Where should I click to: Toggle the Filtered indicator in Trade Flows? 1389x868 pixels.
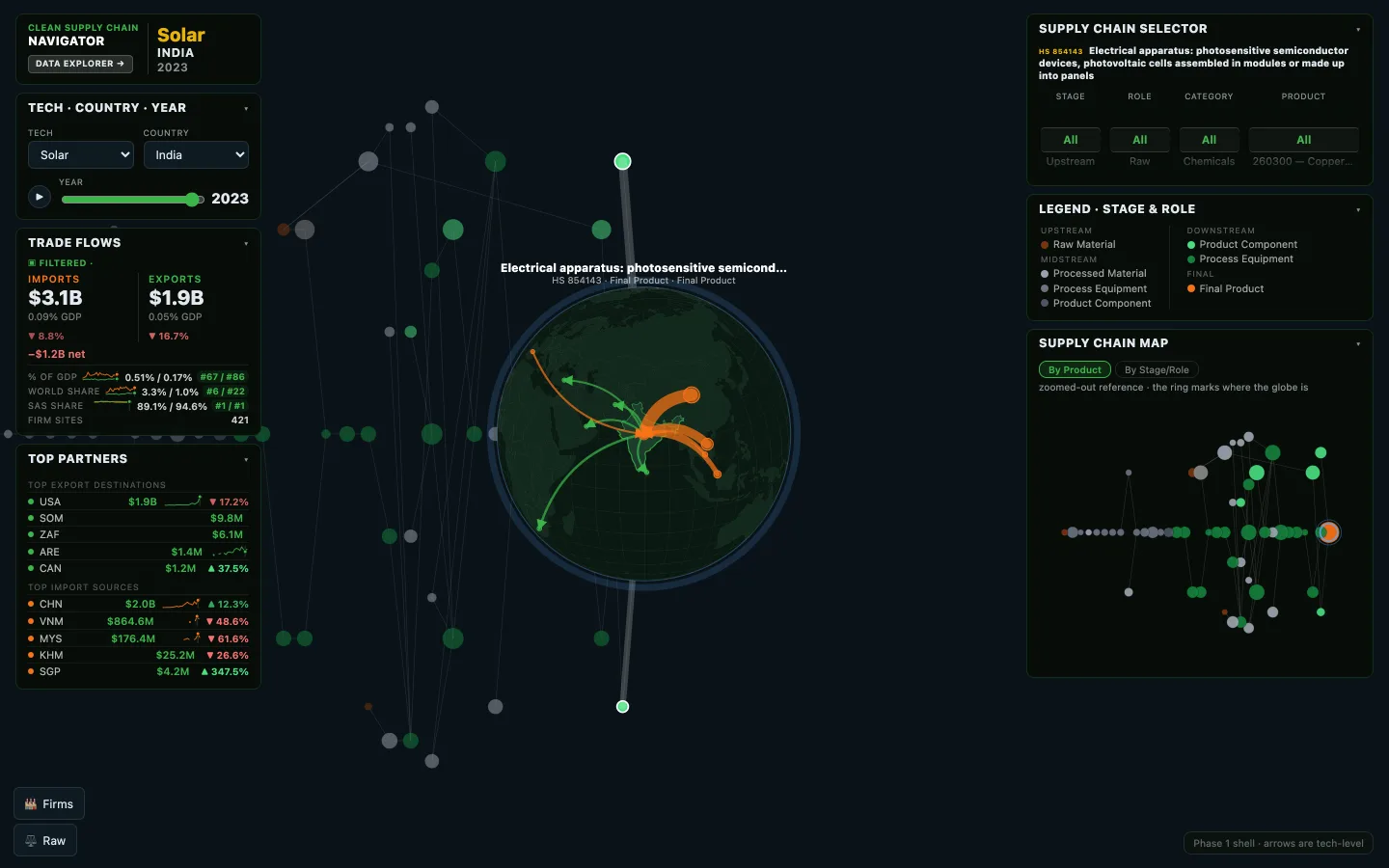click(60, 263)
